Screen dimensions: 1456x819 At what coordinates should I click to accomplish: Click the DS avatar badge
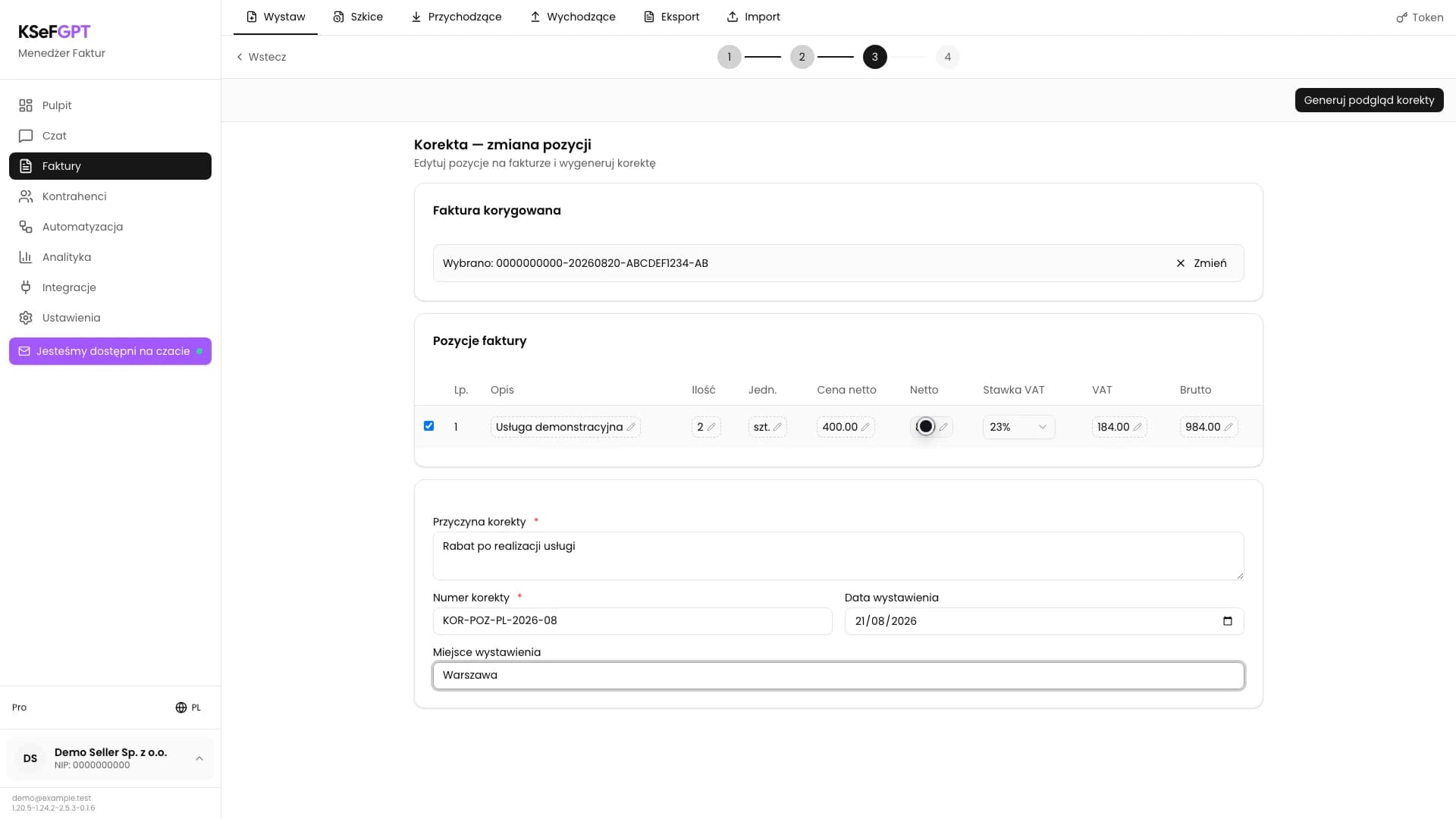point(30,758)
